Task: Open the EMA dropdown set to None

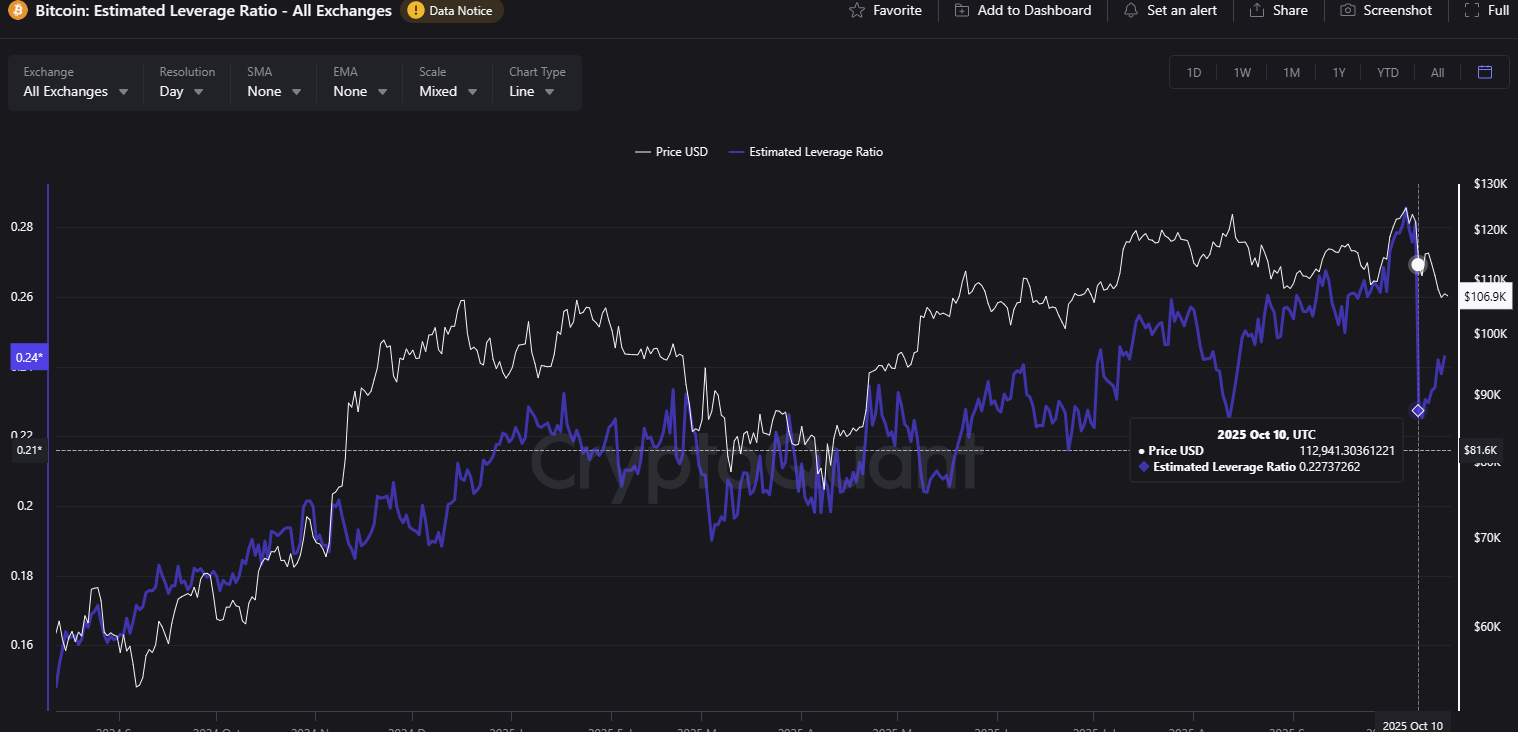Action: tap(361, 82)
